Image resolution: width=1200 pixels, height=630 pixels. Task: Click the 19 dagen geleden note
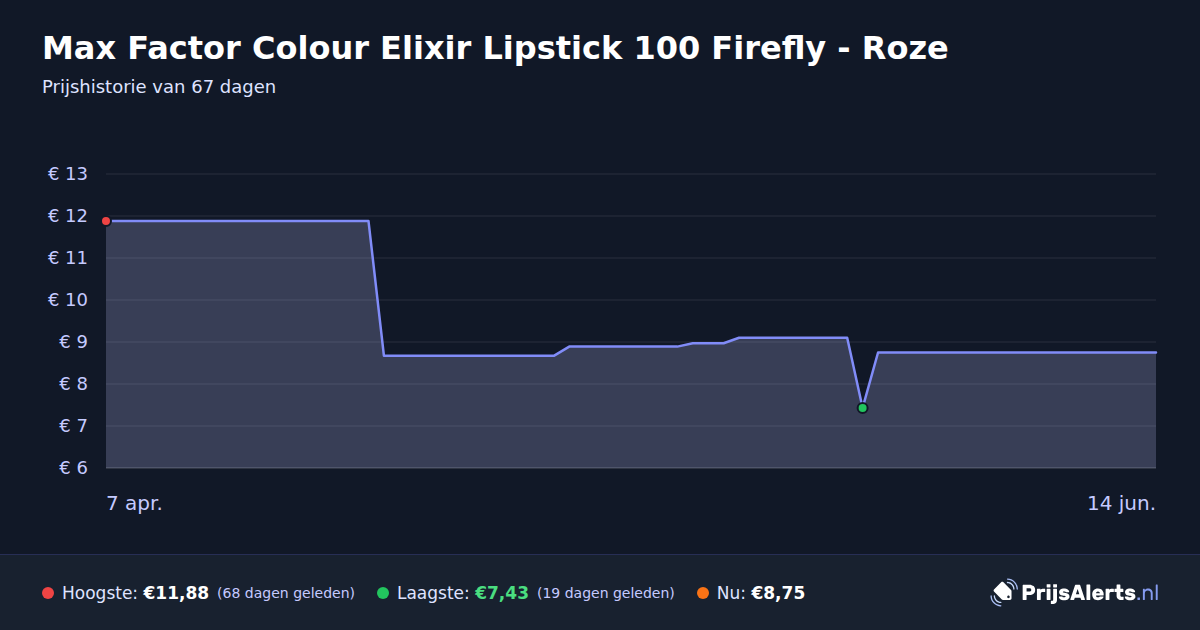pos(606,593)
